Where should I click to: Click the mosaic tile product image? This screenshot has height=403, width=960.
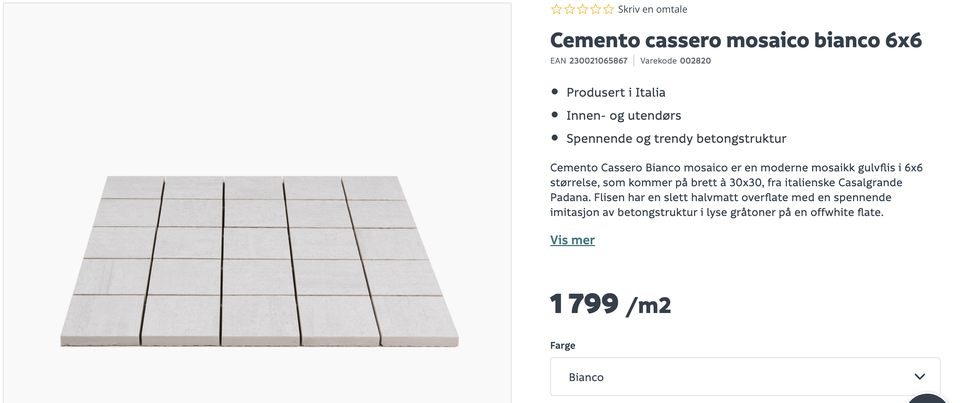[258, 260]
